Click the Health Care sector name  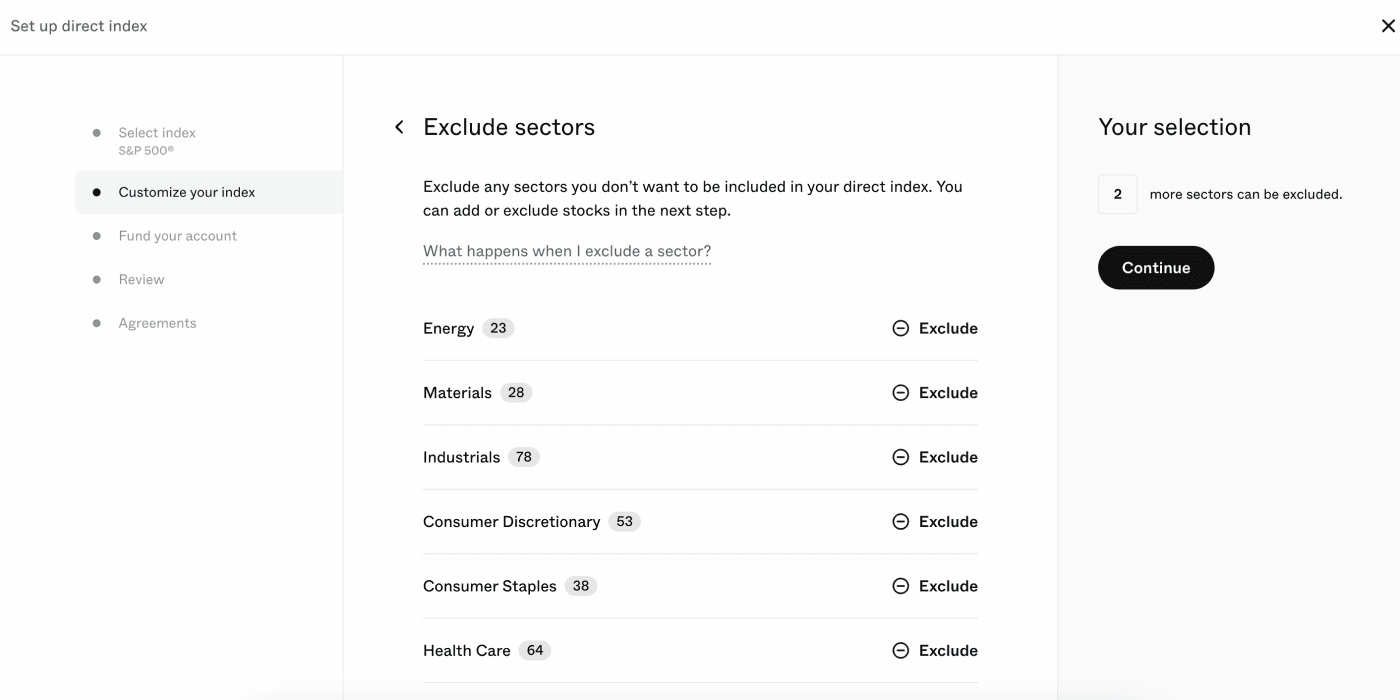467,651
